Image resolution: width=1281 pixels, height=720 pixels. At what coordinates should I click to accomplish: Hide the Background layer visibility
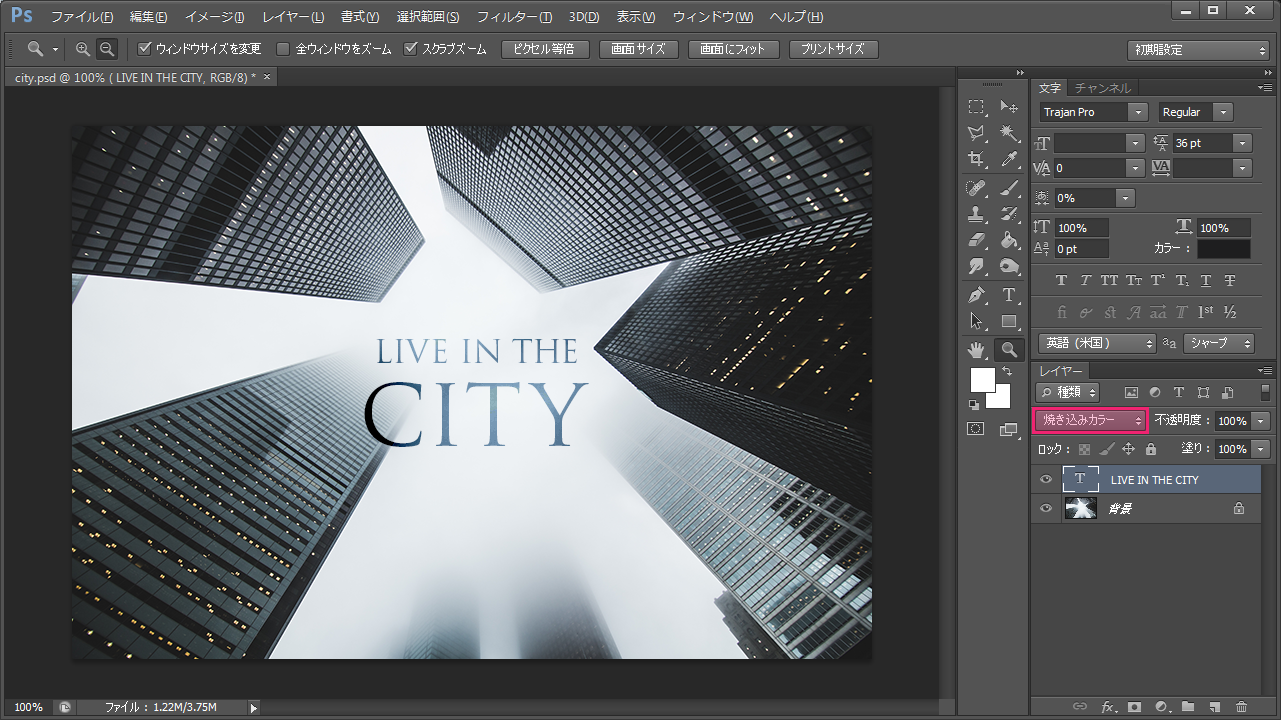pyautogui.click(x=1045, y=508)
